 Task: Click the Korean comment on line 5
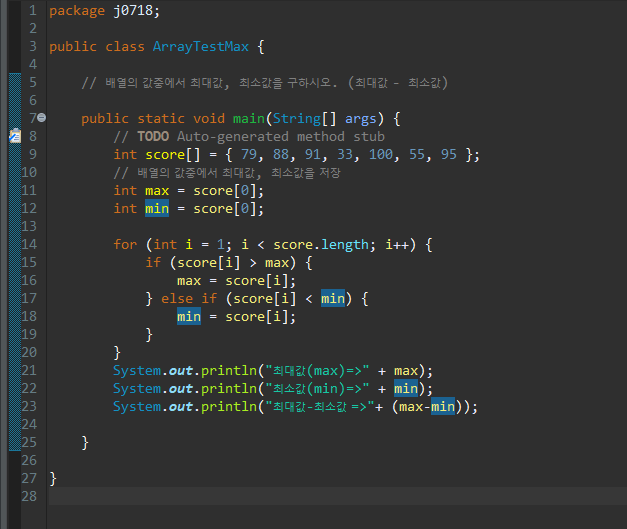[x=264, y=83]
